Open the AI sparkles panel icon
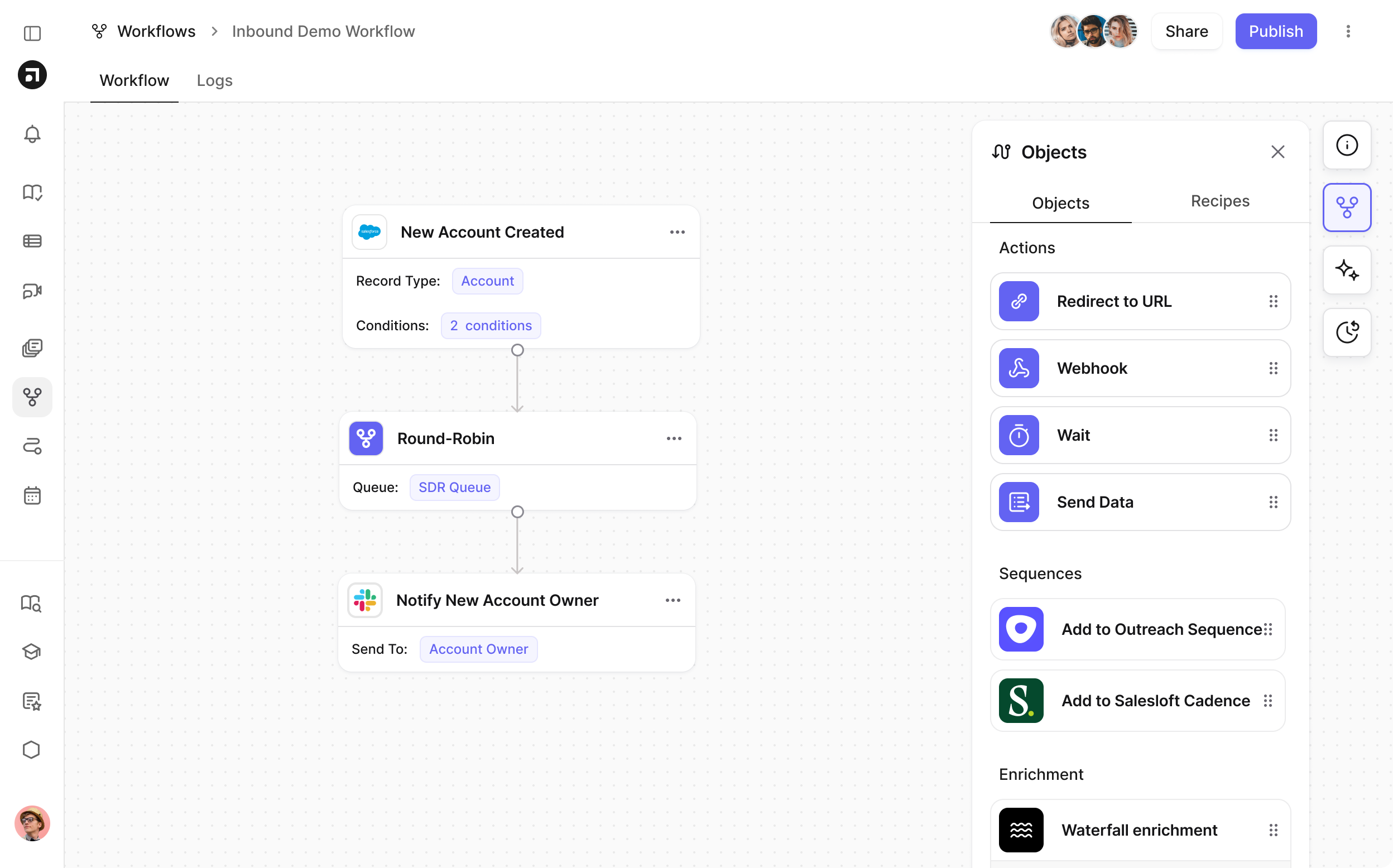The height and width of the screenshot is (868, 1393). [x=1347, y=270]
